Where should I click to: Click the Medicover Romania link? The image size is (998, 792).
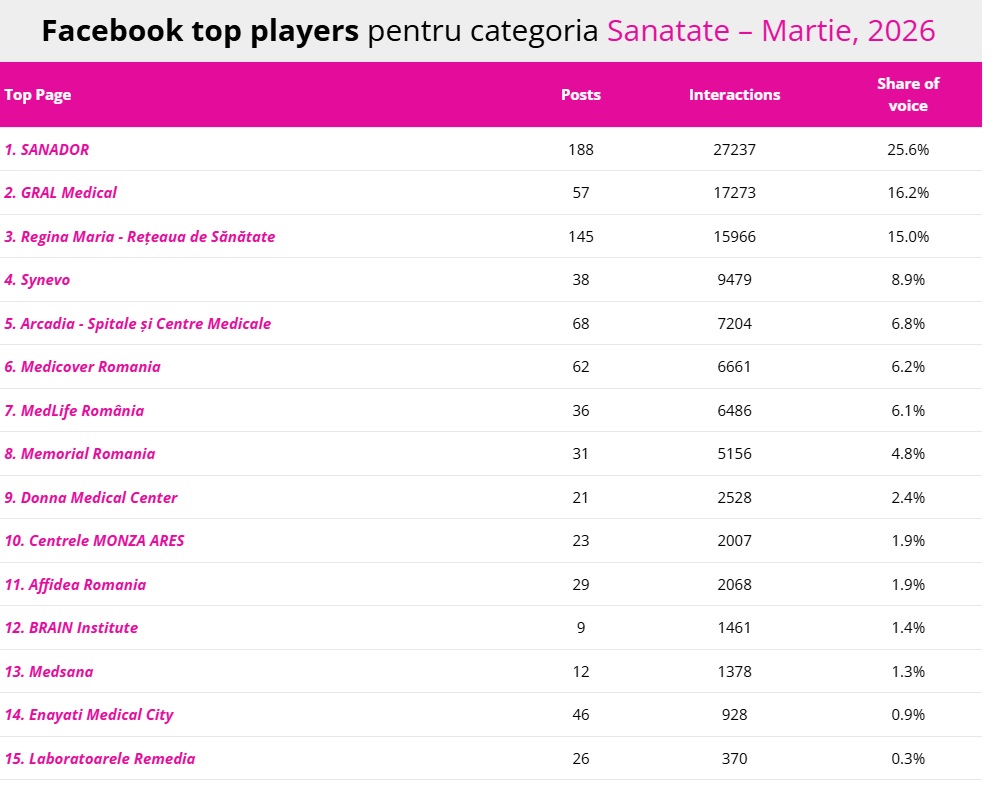point(90,367)
